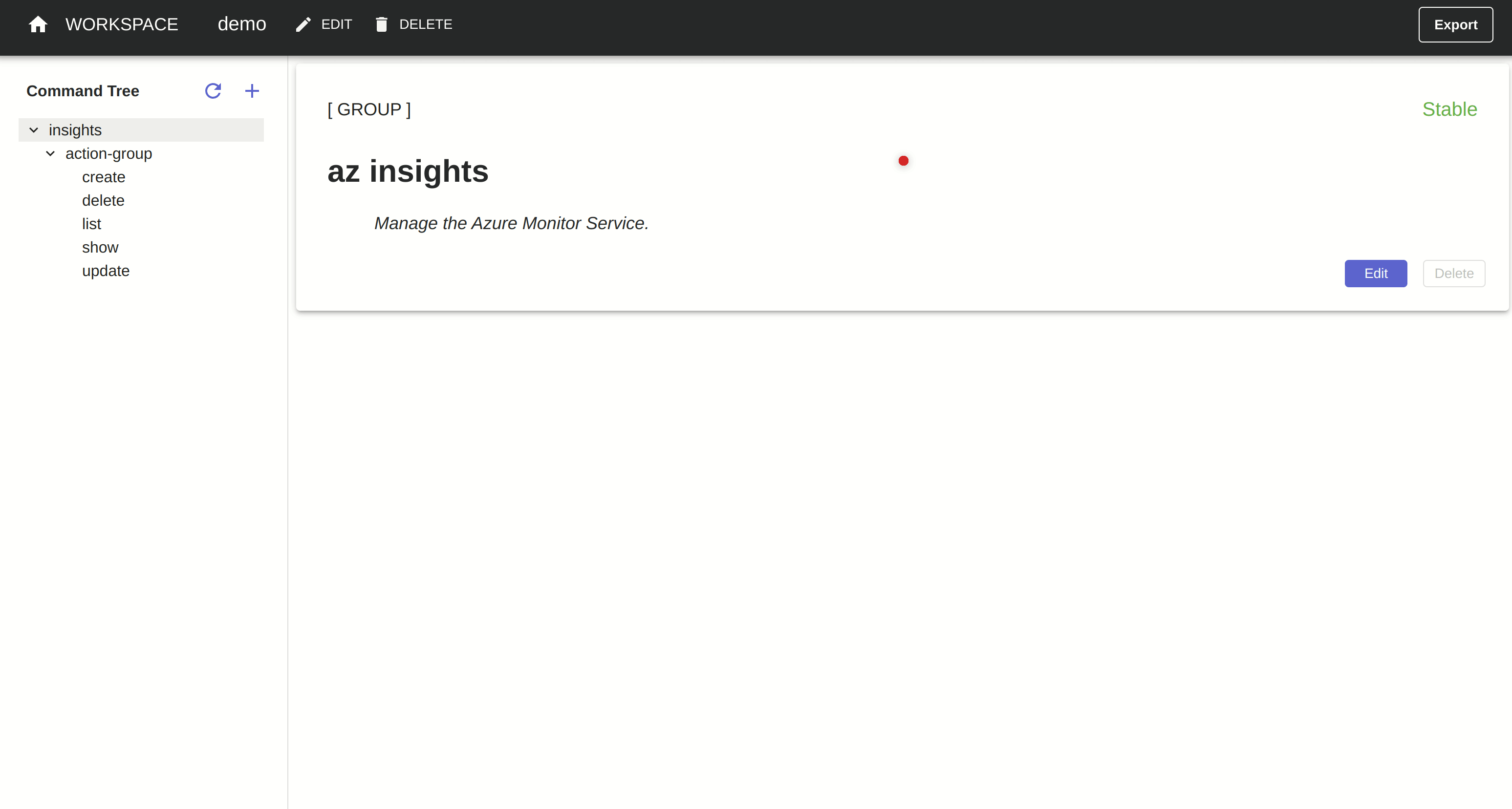1512x809 pixels.
Task: Click Export button in top right corner
Action: click(1451, 24)
